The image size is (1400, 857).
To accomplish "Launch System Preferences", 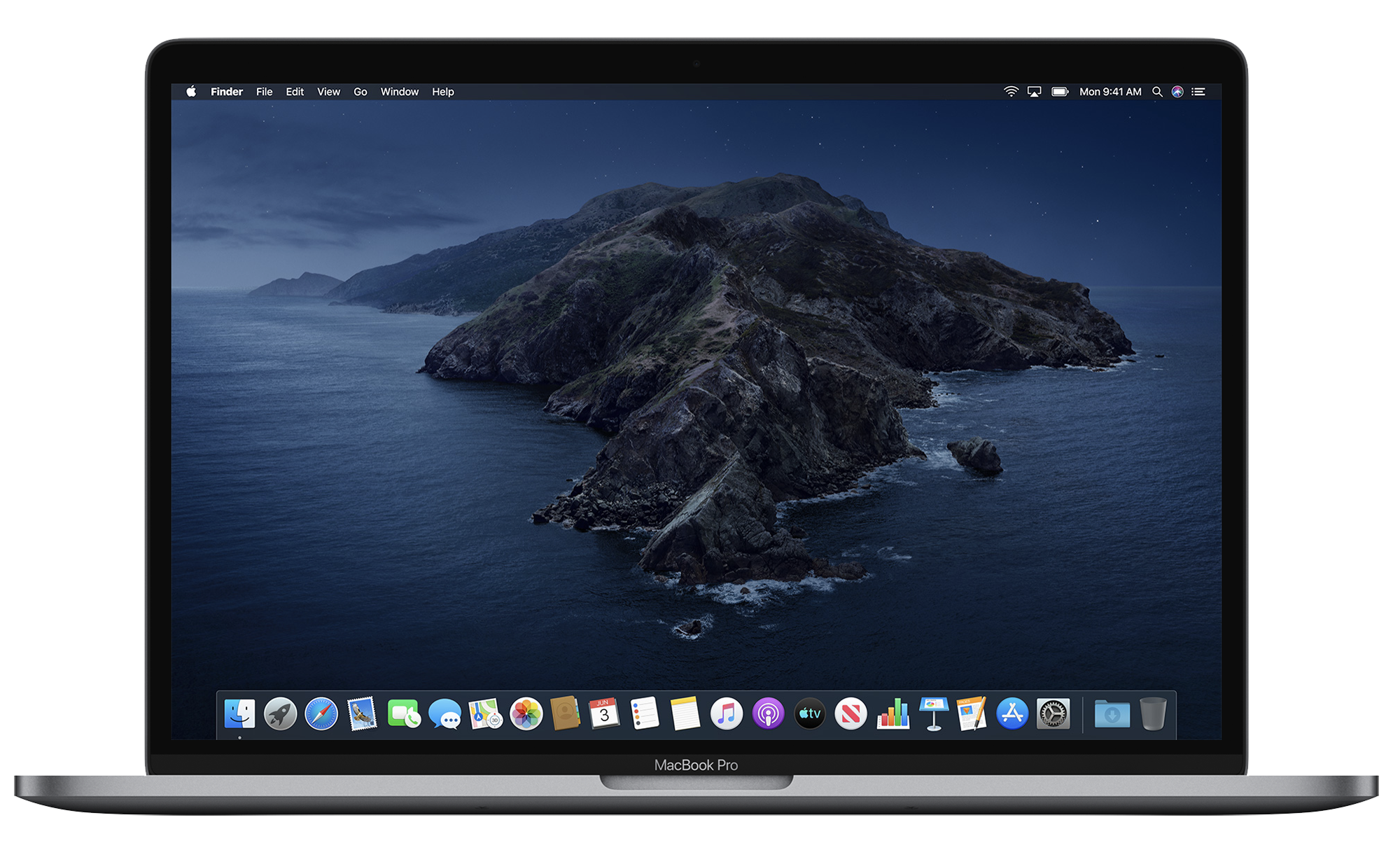I will [x=1053, y=714].
